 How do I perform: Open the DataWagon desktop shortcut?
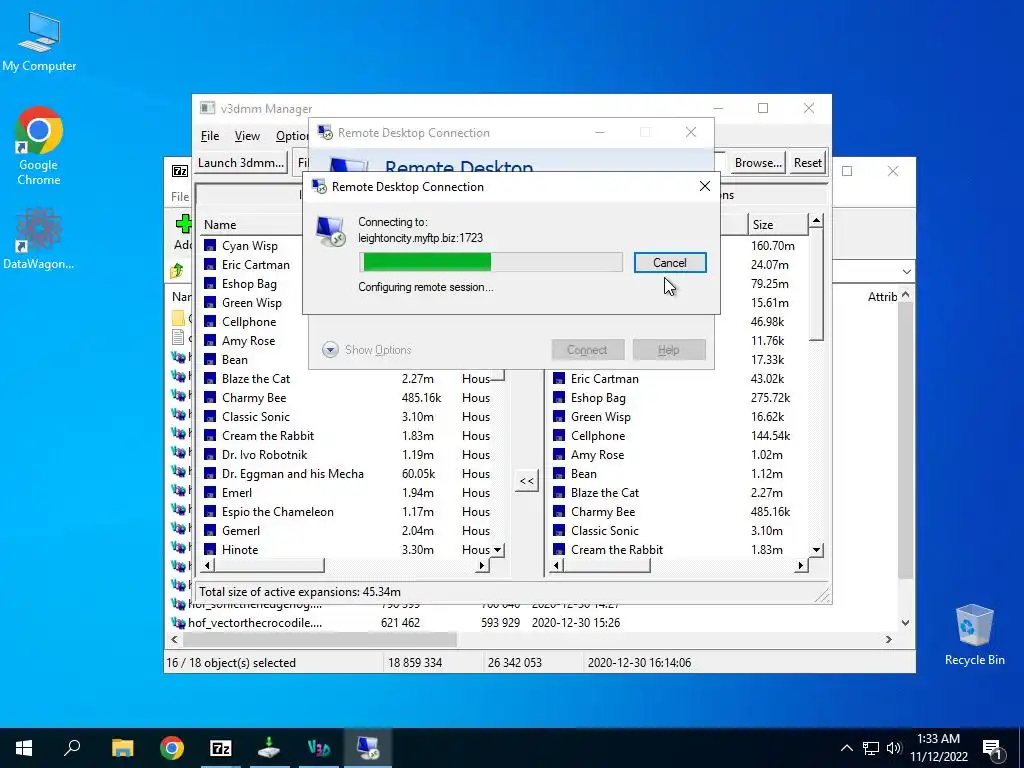coord(39,238)
